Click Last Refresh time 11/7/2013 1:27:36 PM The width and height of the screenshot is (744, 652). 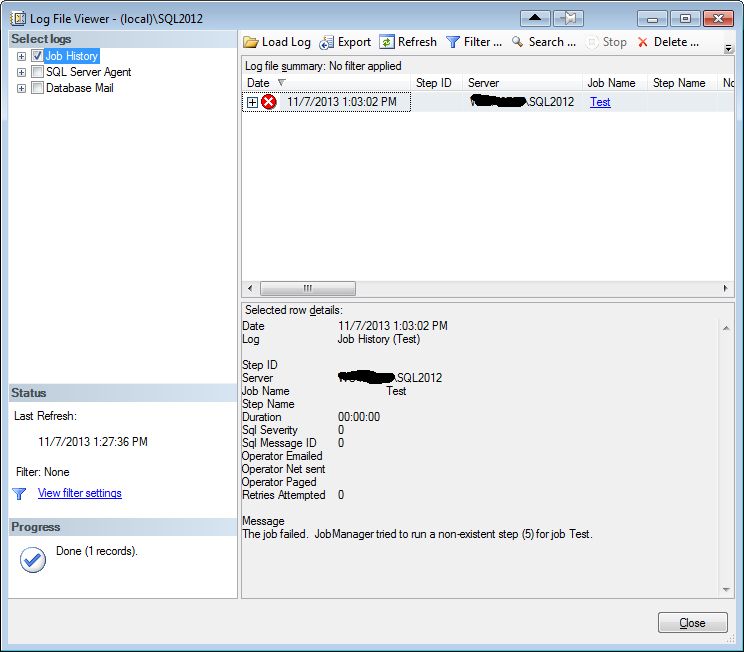[x=93, y=442]
